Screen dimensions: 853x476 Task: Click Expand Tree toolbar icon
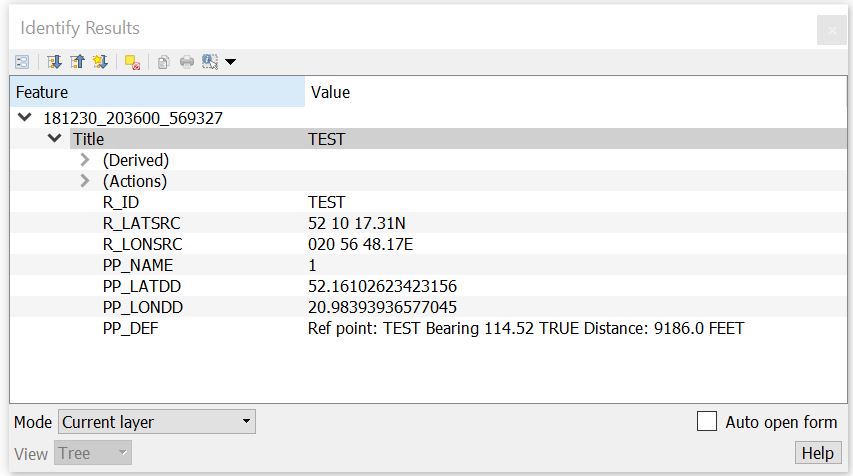[54, 62]
